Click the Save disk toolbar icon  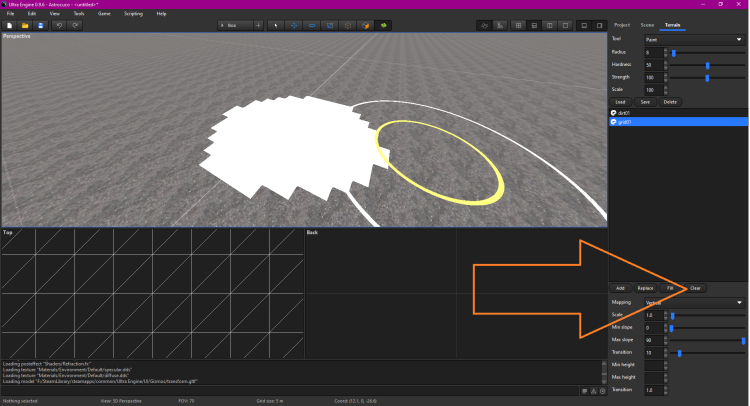pyautogui.click(x=40, y=24)
